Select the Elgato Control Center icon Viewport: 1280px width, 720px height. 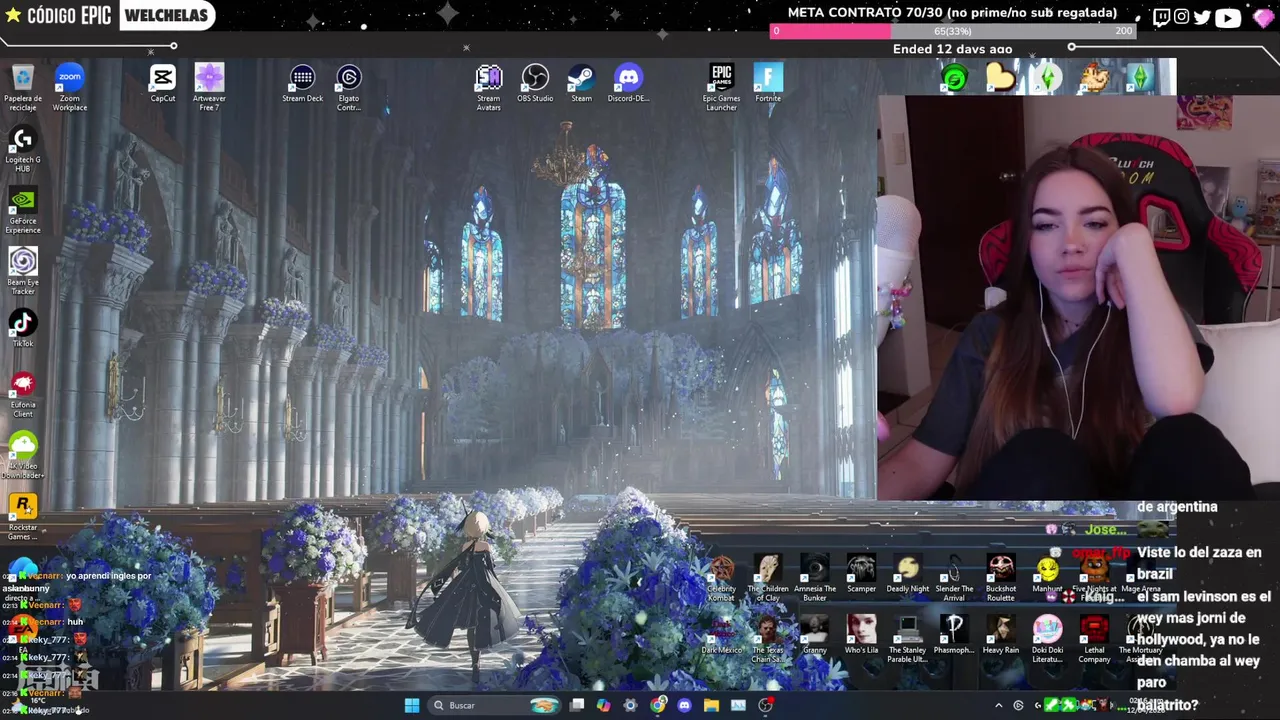pyautogui.click(x=348, y=87)
